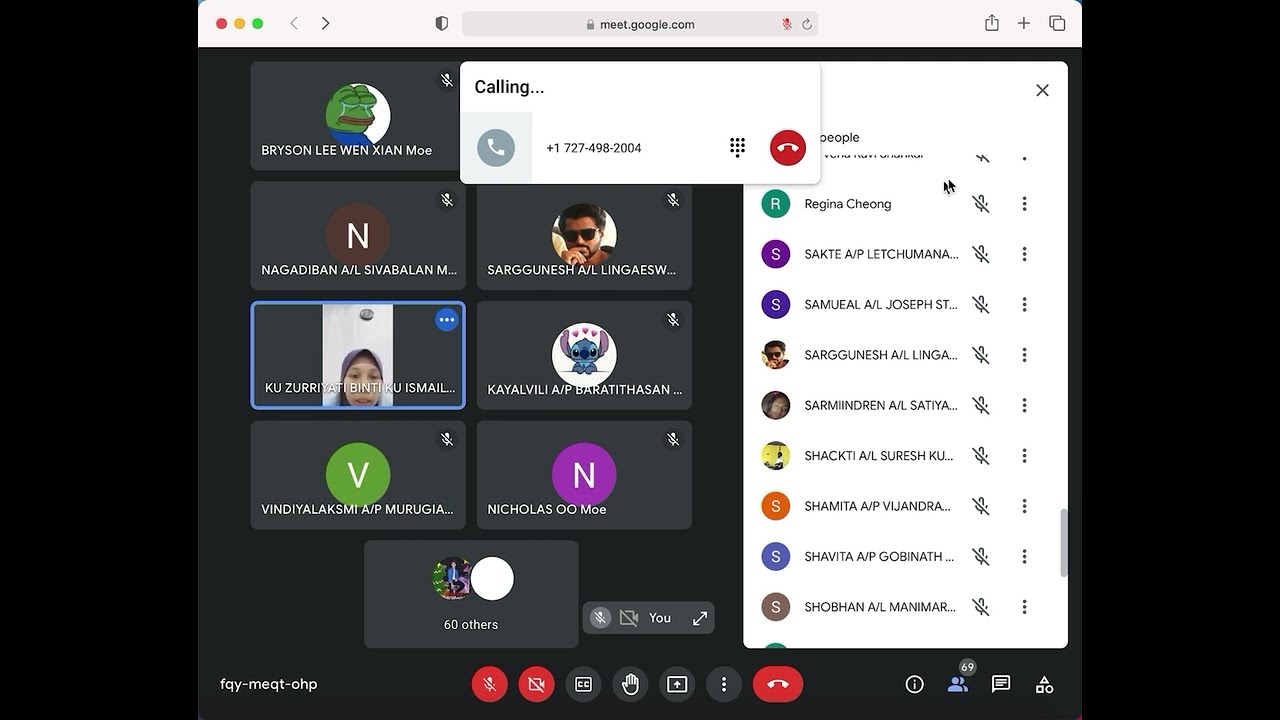Image resolution: width=1280 pixels, height=720 pixels.
Task: Select NAGADIBAN A/L SIVABALAN tile
Action: [358, 236]
